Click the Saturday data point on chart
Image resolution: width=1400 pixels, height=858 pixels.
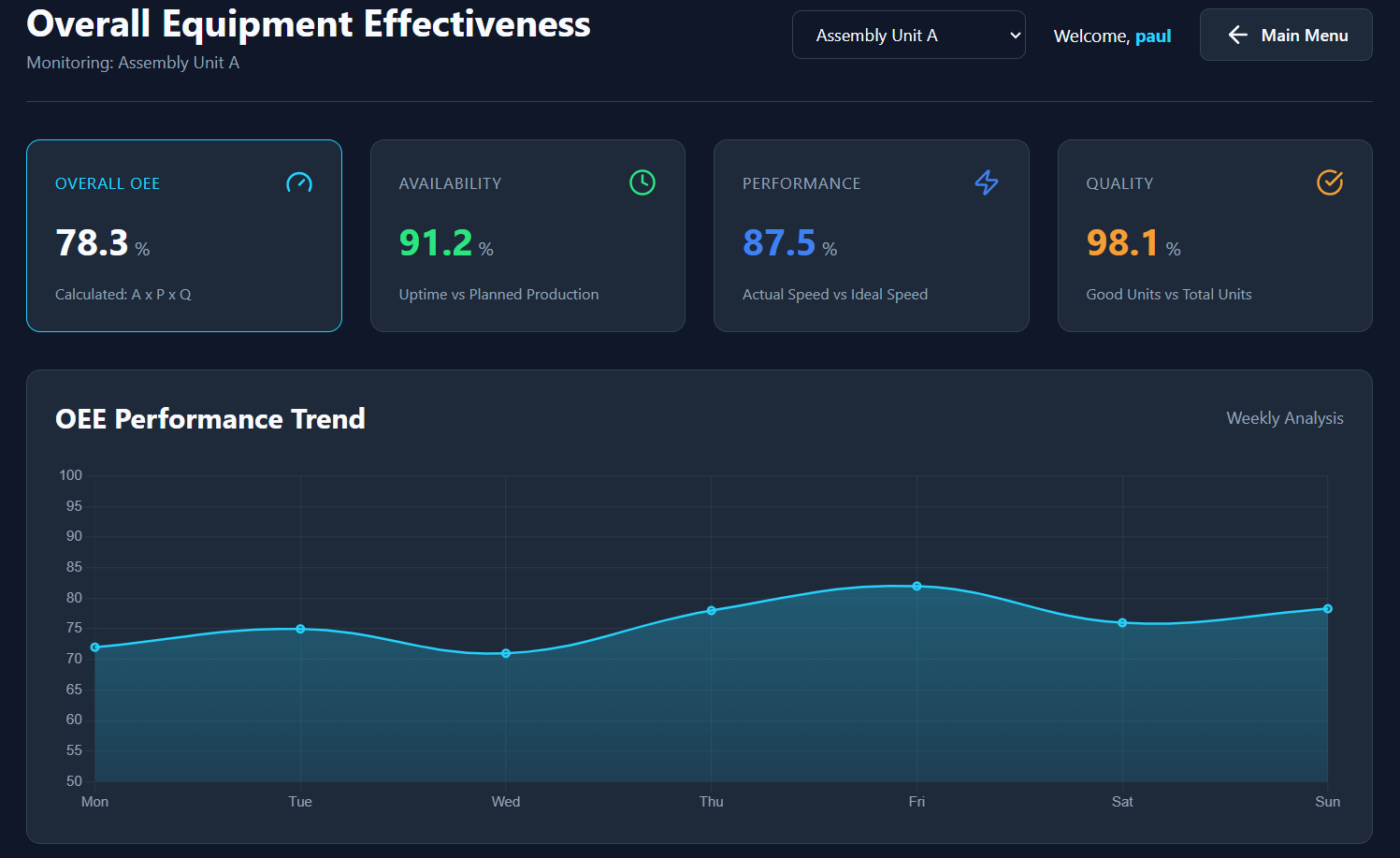click(1122, 623)
